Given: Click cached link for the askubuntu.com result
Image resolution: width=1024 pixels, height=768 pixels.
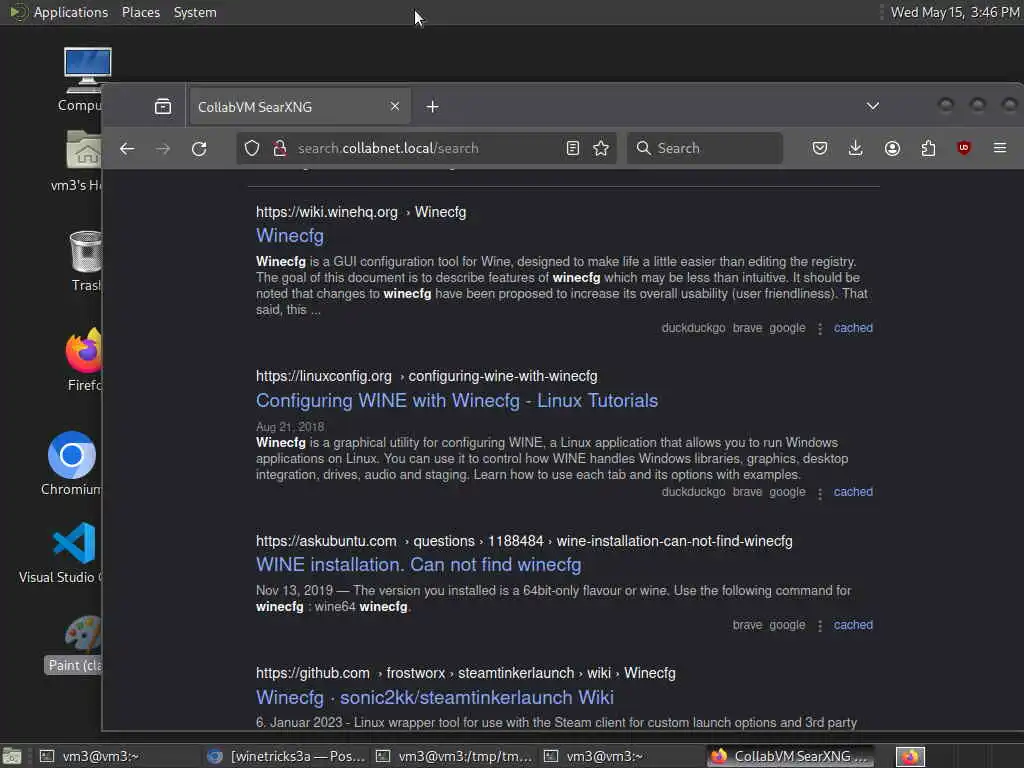Looking at the screenshot, I should 853,625.
